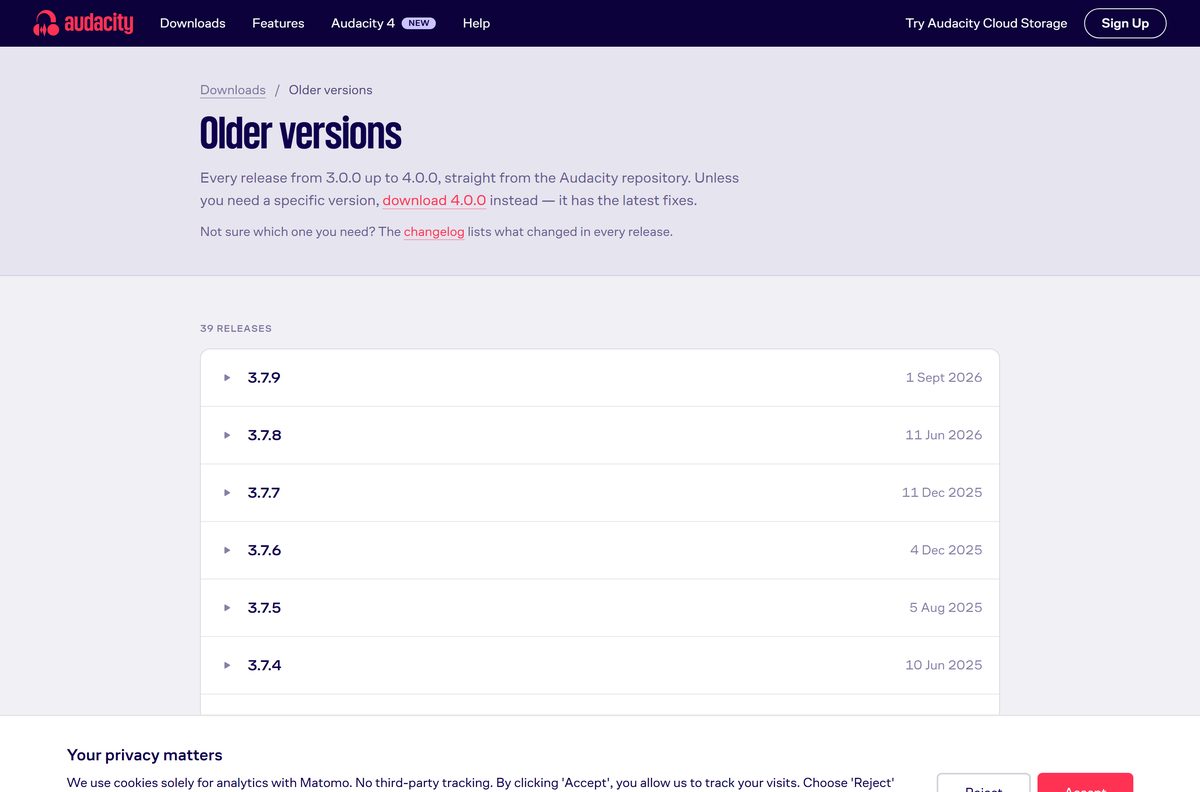This screenshot has width=1200, height=792.
Task: Follow the download 4.0.0 link
Action: [x=434, y=200]
